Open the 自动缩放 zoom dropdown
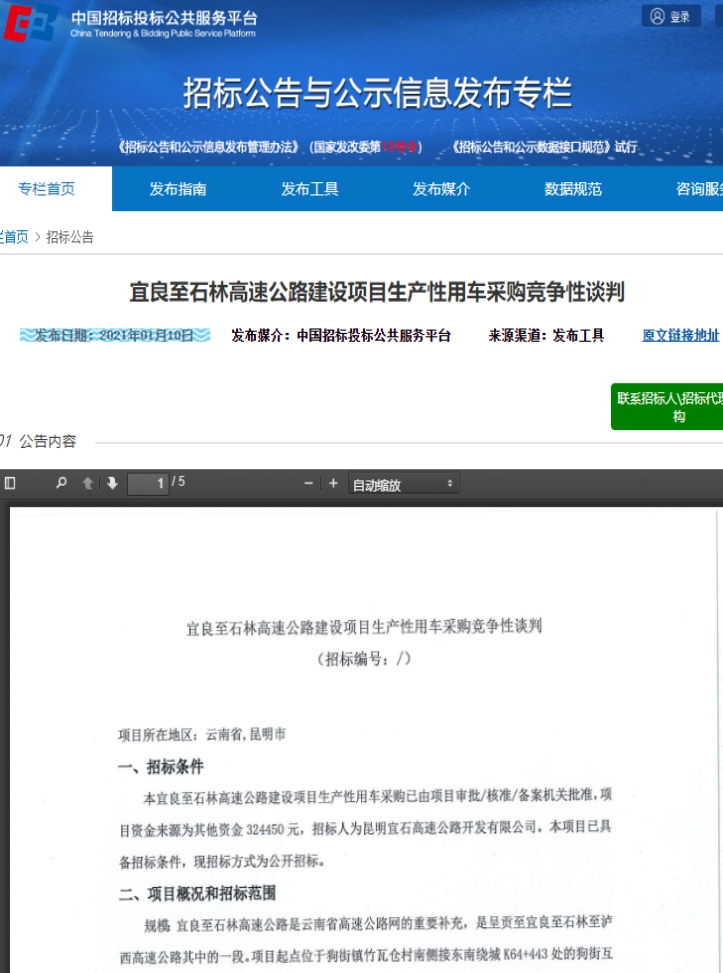Screen dimensions: 723x973 [403, 484]
